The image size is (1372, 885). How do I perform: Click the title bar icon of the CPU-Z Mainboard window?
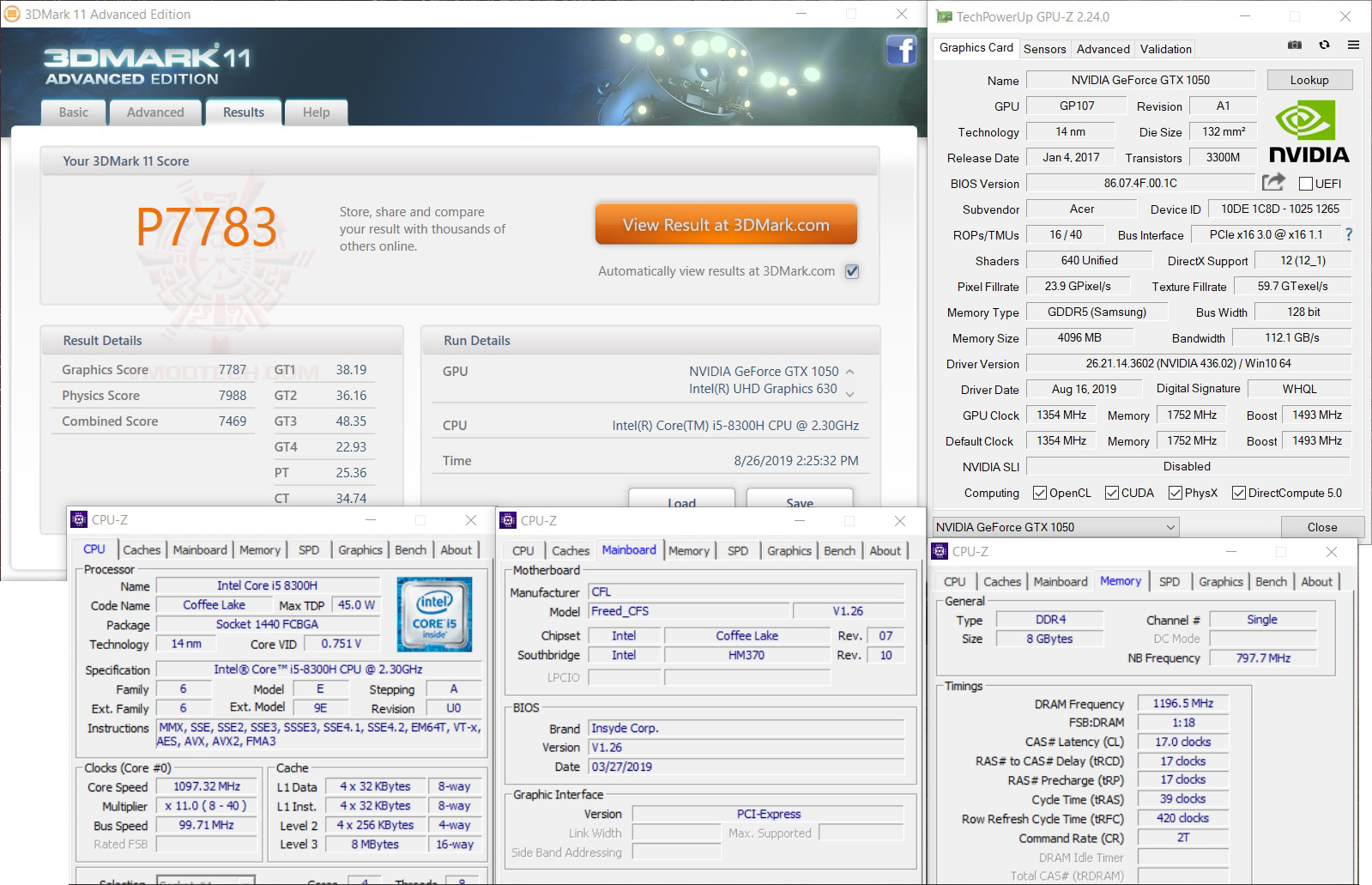coord(508,520)
